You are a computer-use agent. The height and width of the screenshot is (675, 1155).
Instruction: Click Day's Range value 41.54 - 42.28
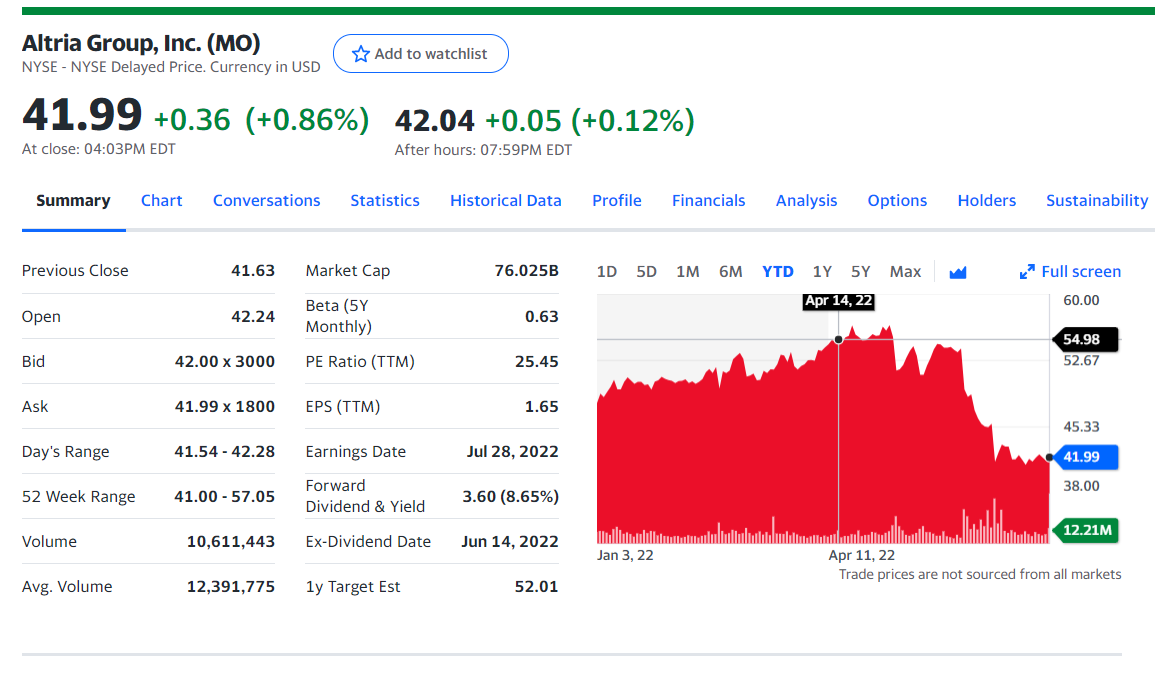coord(225,451)
